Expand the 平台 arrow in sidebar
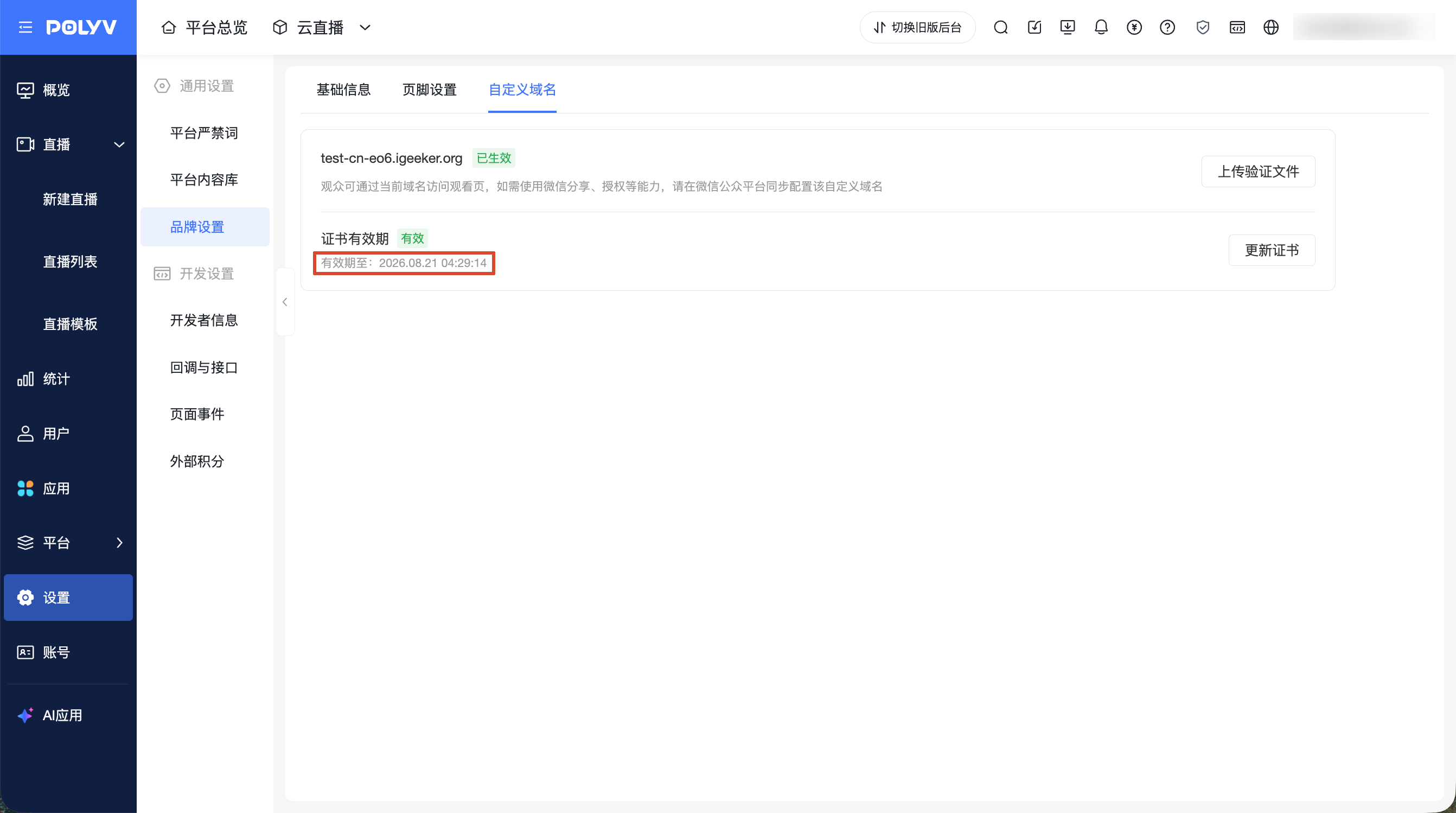This screenshot has height=813, width=1456. (119, 543)
